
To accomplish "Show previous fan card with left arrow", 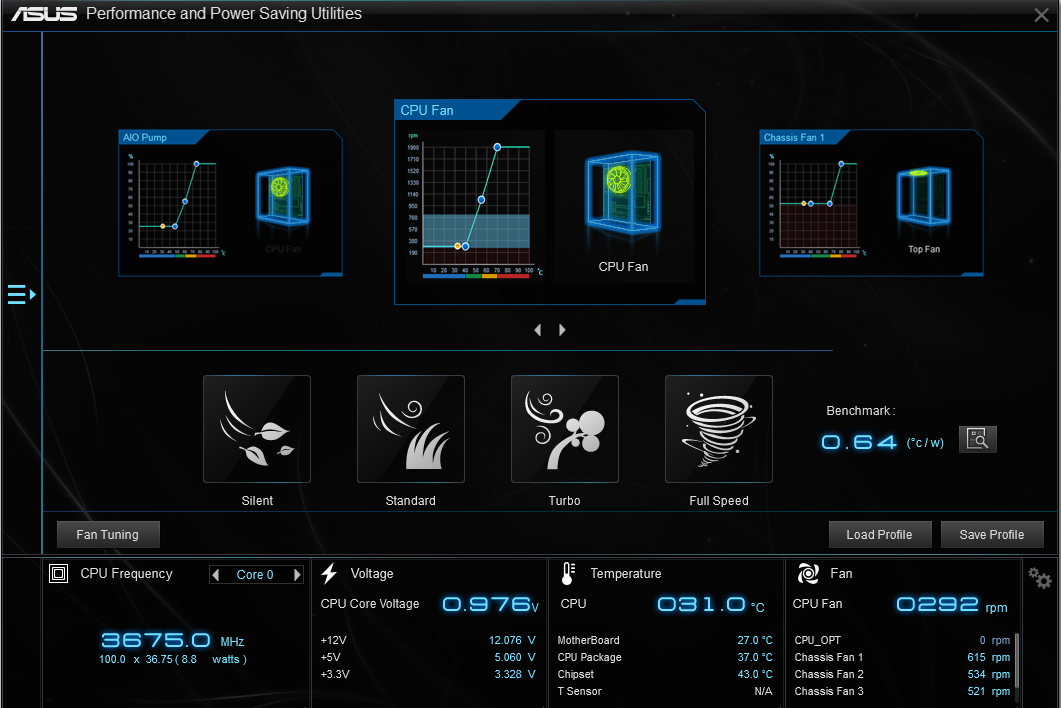I will point(538,330).
